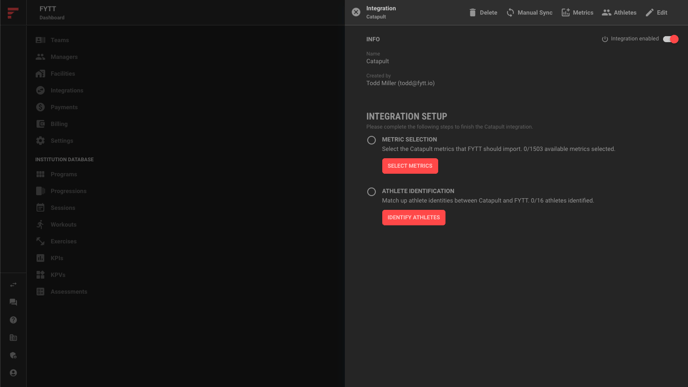Click the switch arrows icon in left rail
The width and height of the screenshot is (688, 387).
[13, 285]
